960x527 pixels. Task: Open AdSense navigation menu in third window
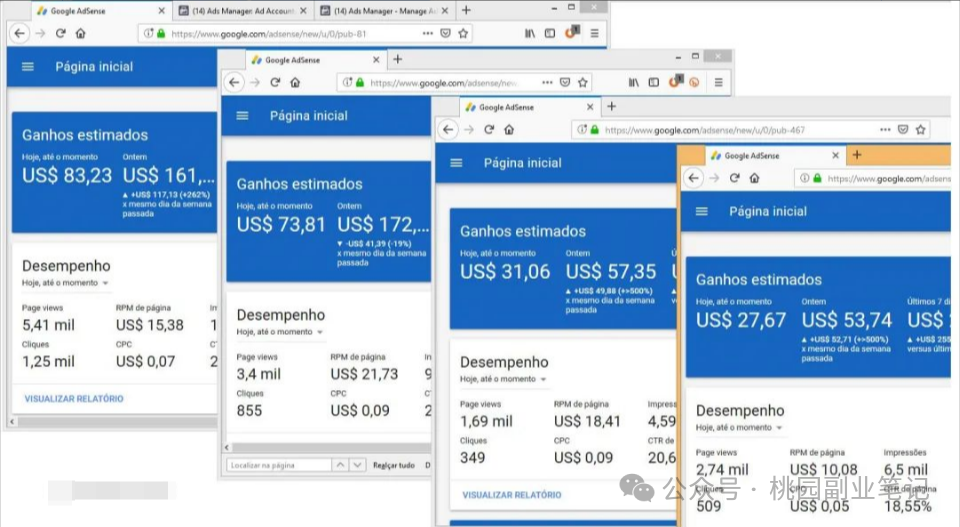tap(456, 163)
